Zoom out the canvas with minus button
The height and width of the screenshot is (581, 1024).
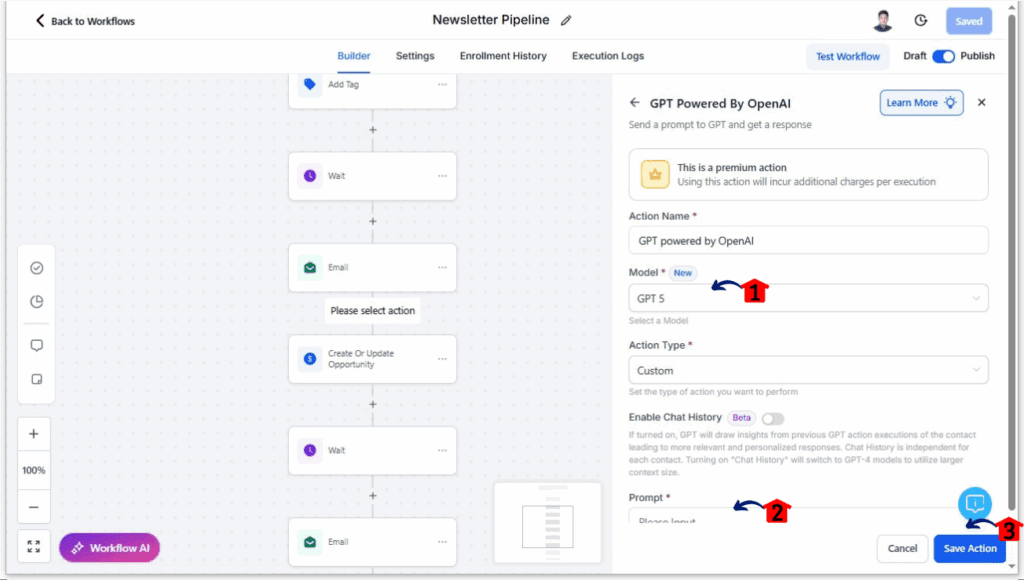(34, 507)
